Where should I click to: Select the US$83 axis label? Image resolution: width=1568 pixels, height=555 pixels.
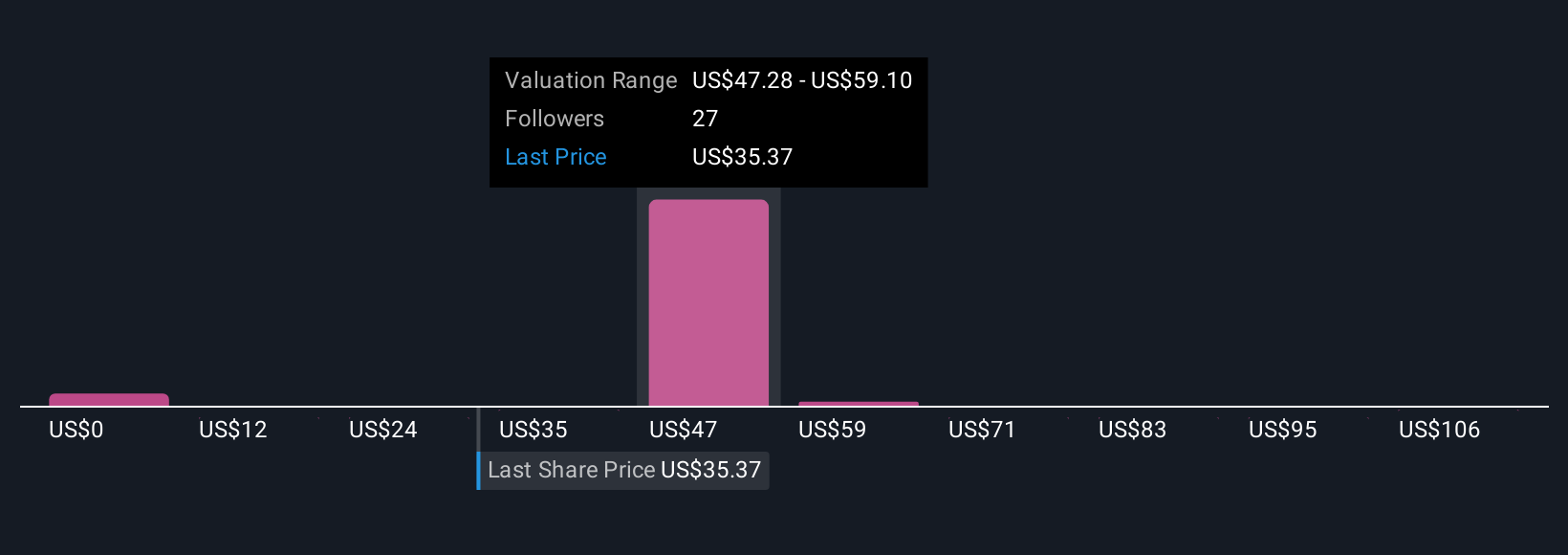pos(1132,430)
